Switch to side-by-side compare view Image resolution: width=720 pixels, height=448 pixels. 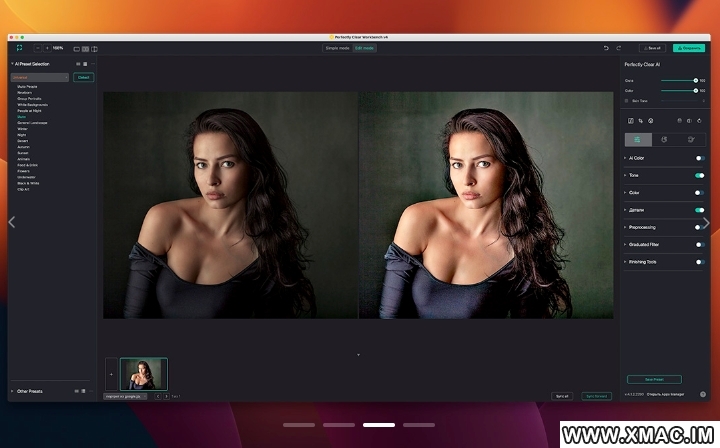85,49
